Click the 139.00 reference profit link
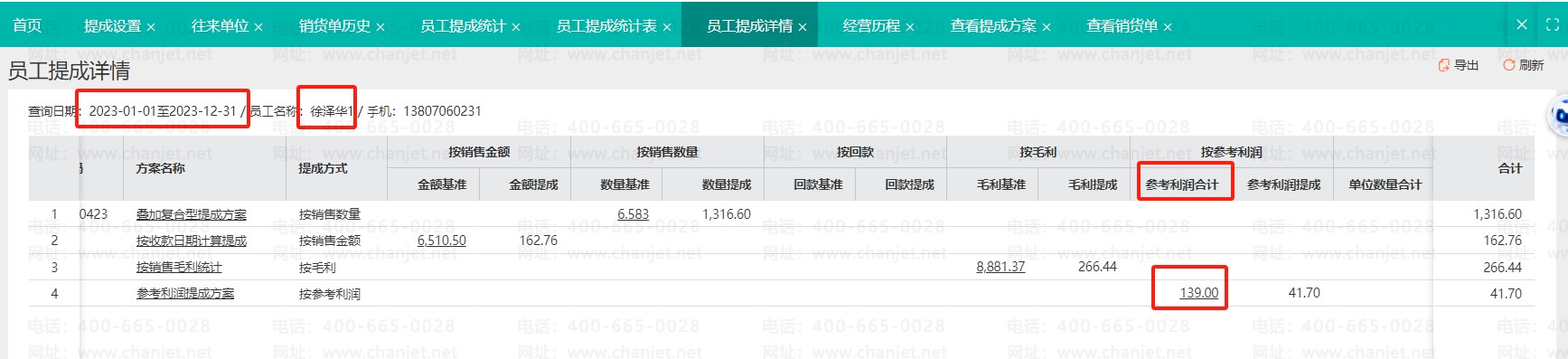This screenshot has width=1568, height=359. [1199, 293]
